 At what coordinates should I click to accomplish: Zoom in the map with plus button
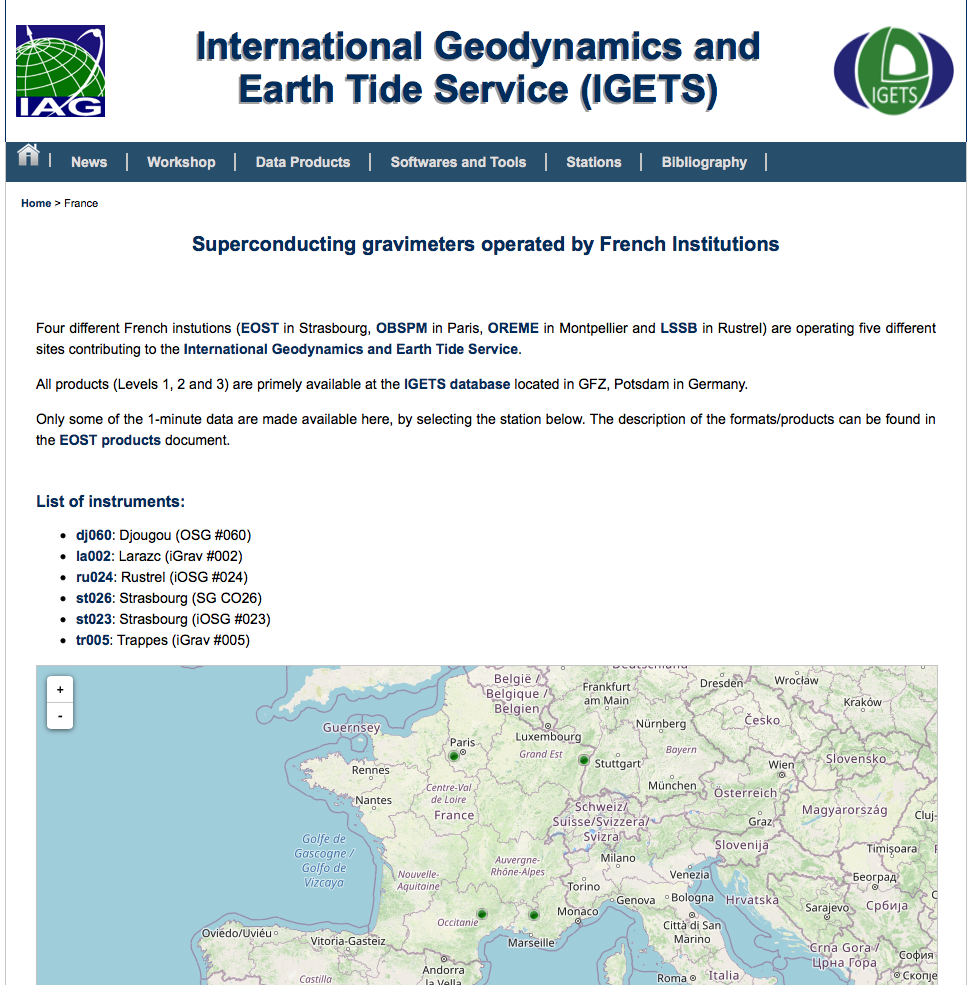[61, 690]
